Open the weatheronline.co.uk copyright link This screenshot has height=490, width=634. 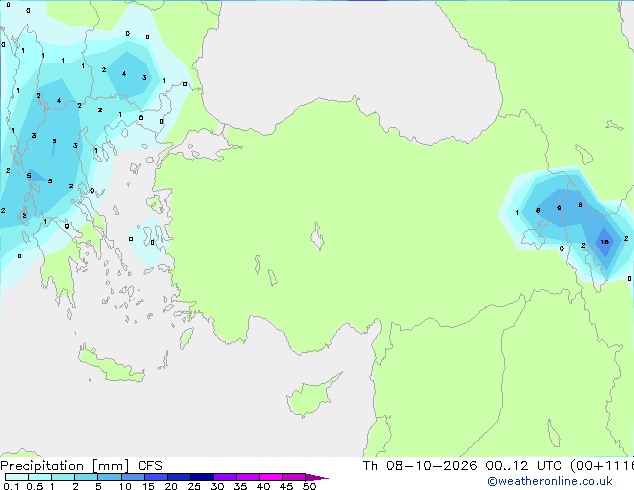click(x=549, y=481)
